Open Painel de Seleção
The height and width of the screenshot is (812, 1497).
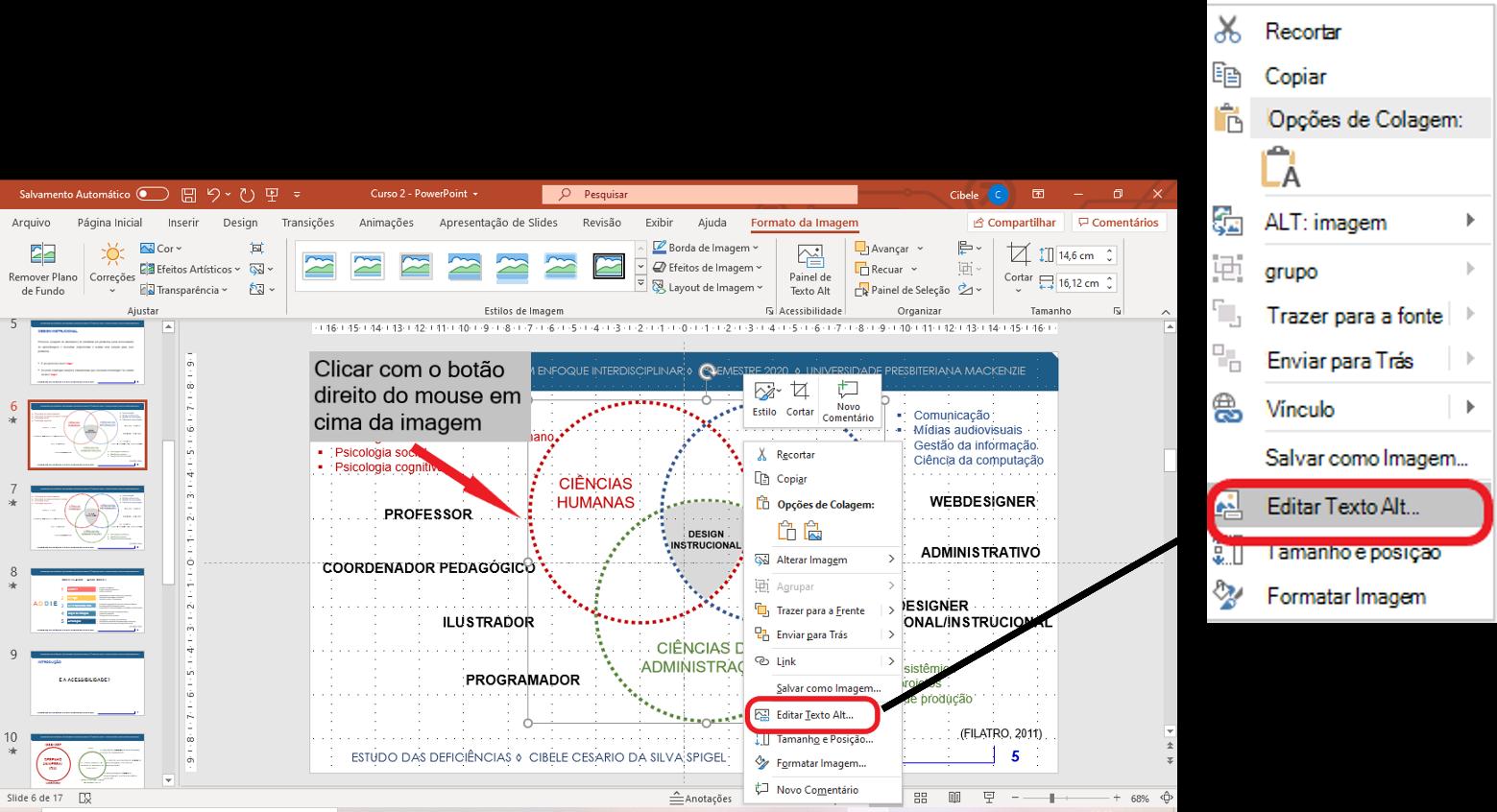(x=903, y=290)
